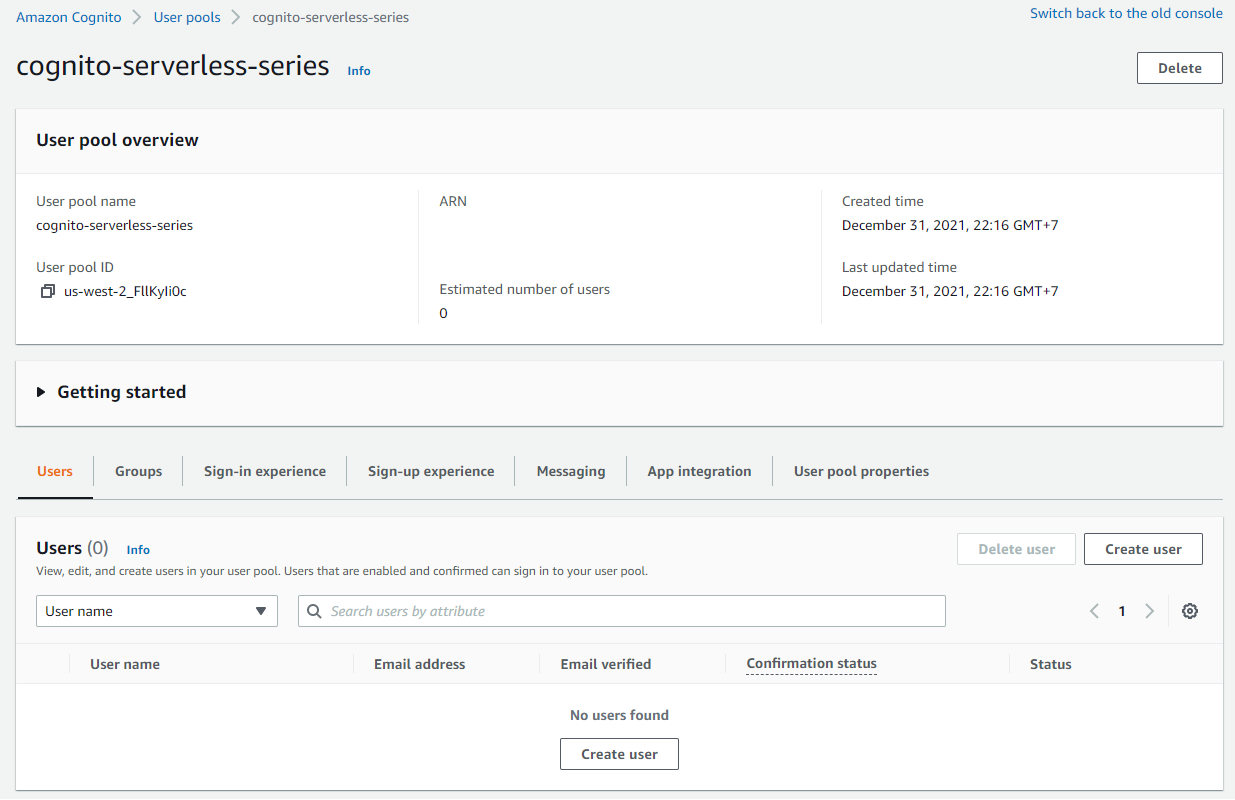1235x800 pixels.
Task: Switch to the Sign-in experience tab
Action: click(264, 470)
